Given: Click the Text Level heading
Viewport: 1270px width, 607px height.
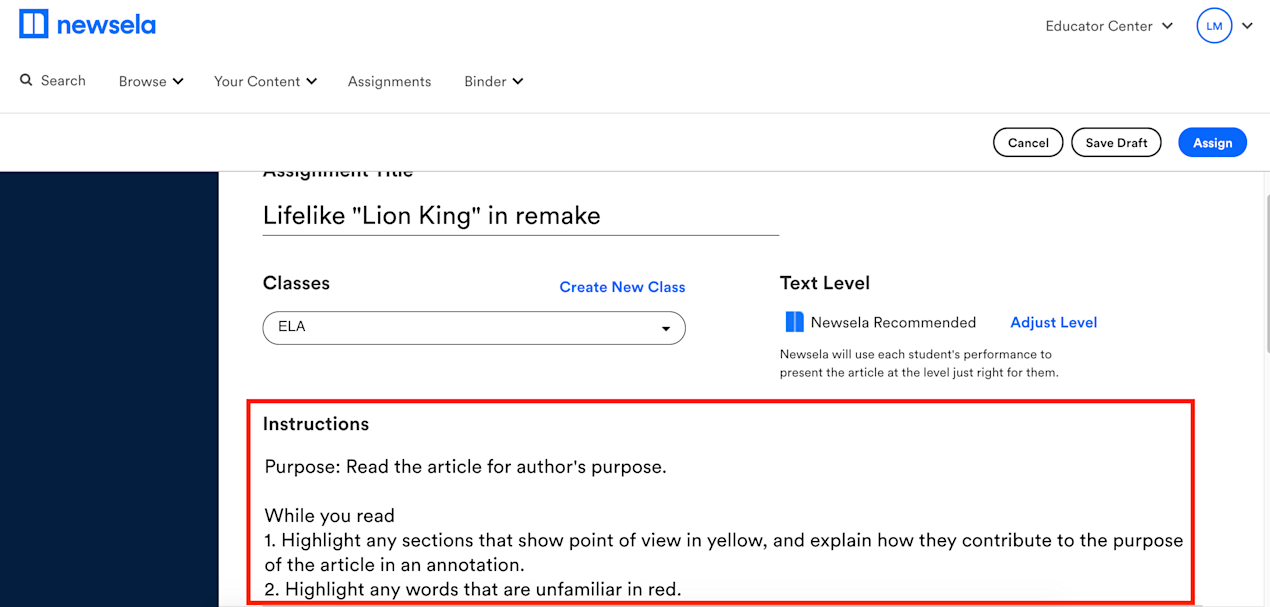Looking at the screenshot, I should click(x=825, y=283).
